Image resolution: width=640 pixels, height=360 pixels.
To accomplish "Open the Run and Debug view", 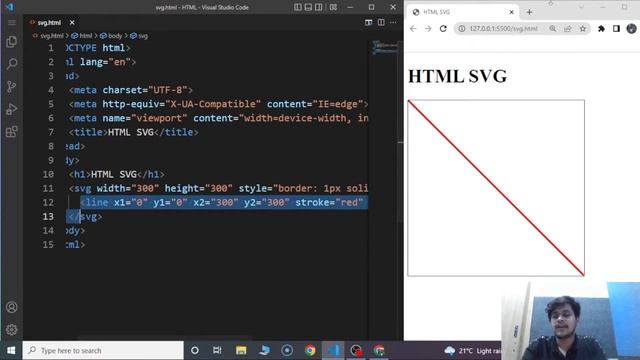I will 12,109.
